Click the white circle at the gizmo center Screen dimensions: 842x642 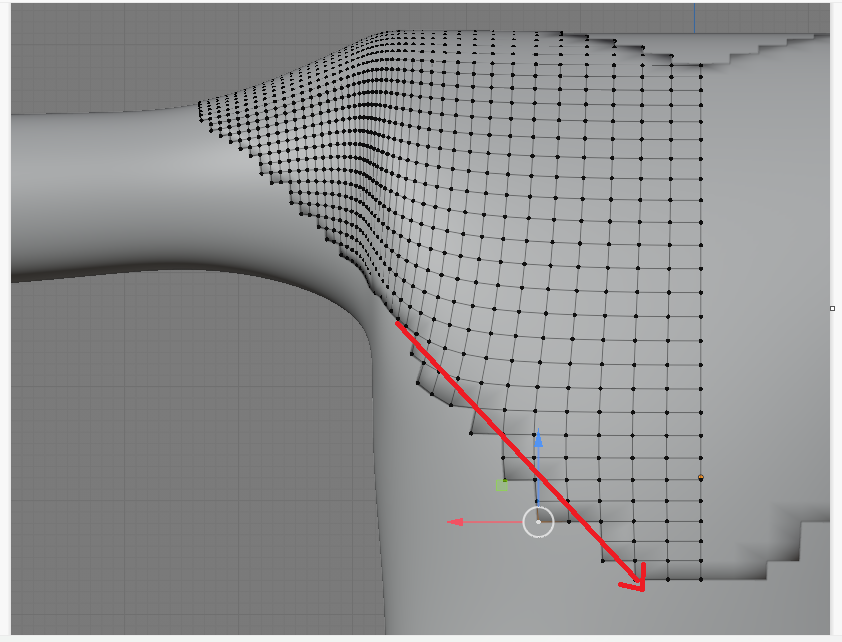[538, 521]
